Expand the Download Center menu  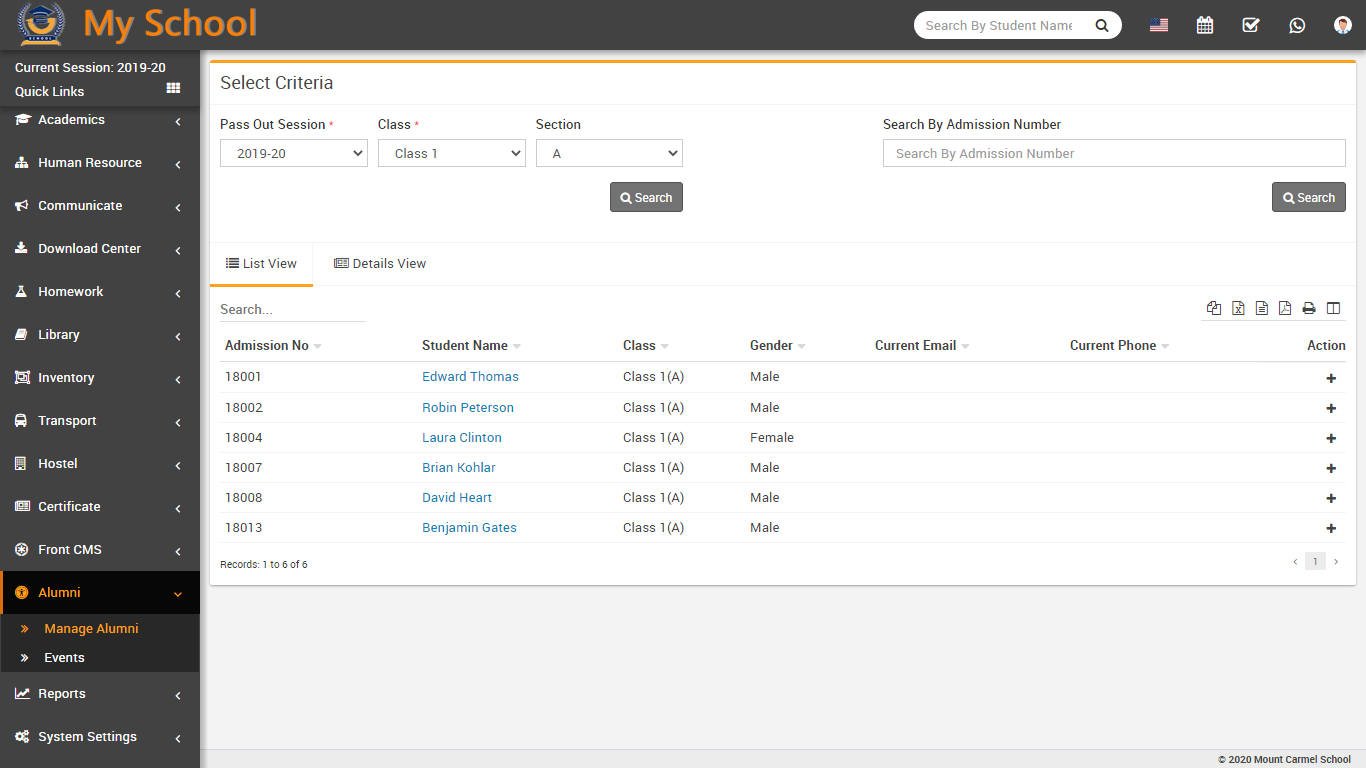[x=100, y=249]
